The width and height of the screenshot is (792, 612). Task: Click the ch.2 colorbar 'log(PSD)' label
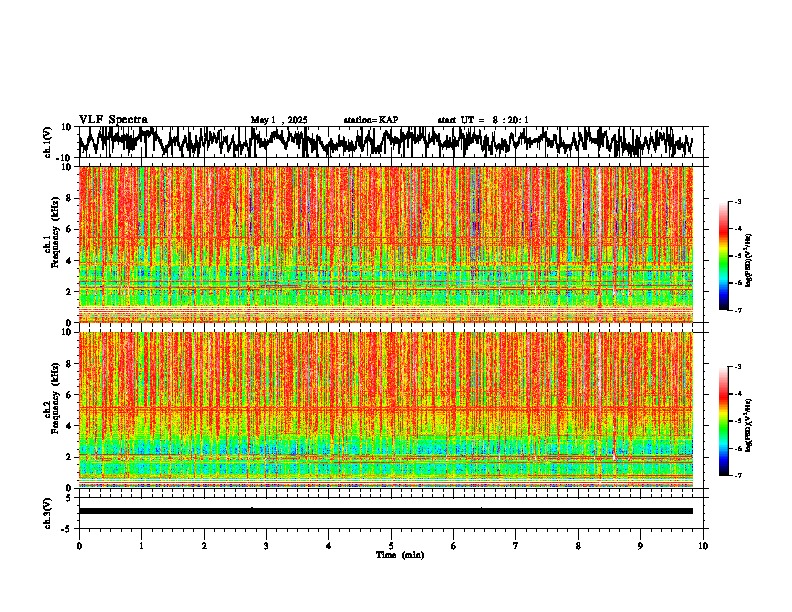[748, 425]
